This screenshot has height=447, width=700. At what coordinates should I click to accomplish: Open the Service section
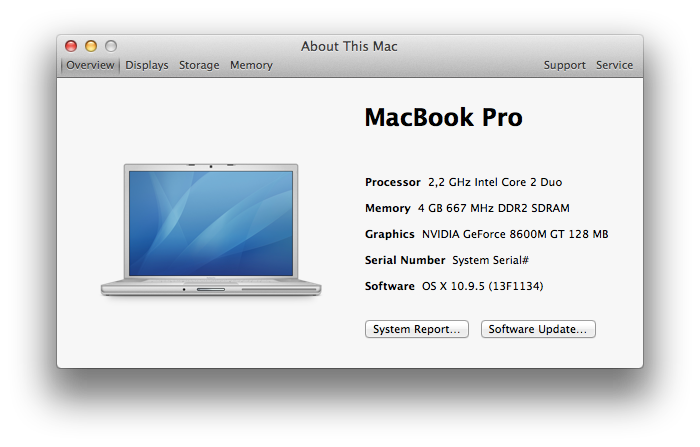614,65
